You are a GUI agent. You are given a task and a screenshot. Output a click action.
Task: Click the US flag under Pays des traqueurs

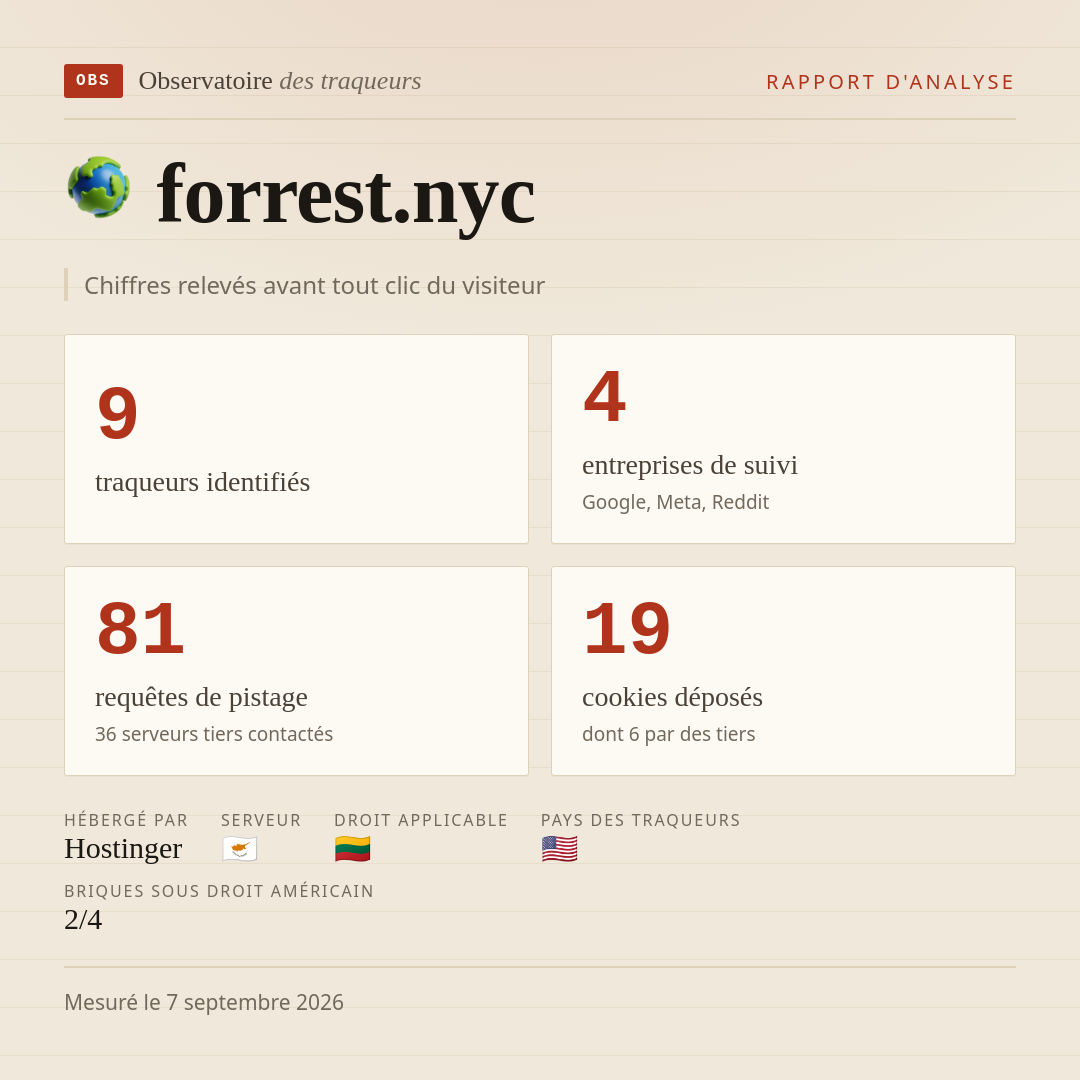click(x=559, y=849)
